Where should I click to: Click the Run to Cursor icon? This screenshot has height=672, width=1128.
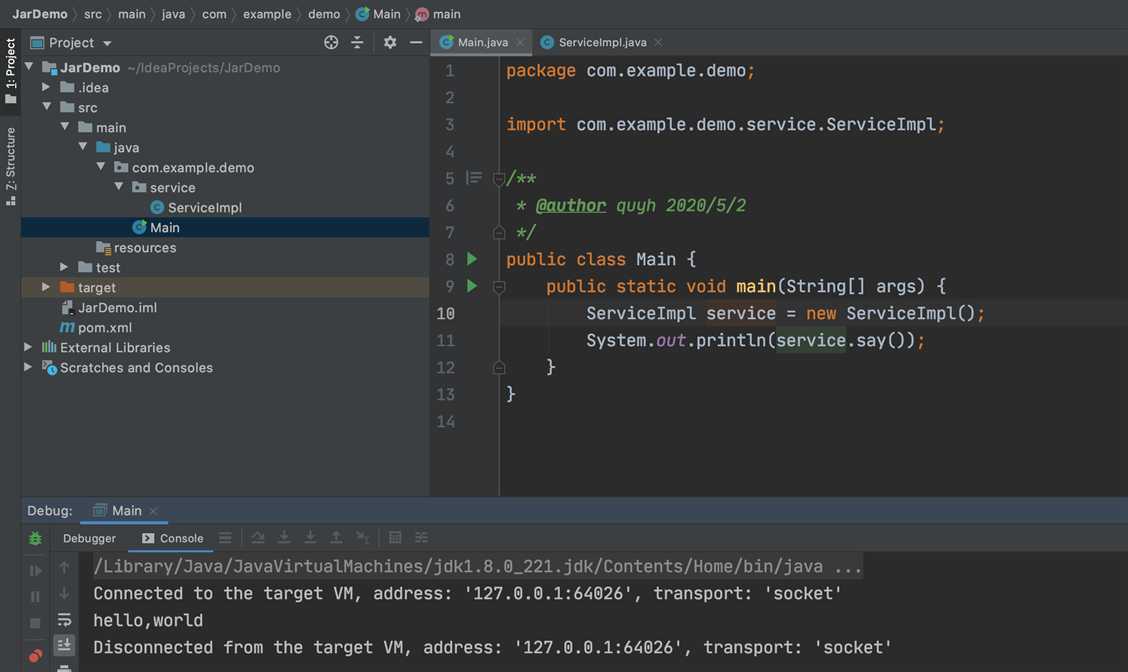[363, 537]
